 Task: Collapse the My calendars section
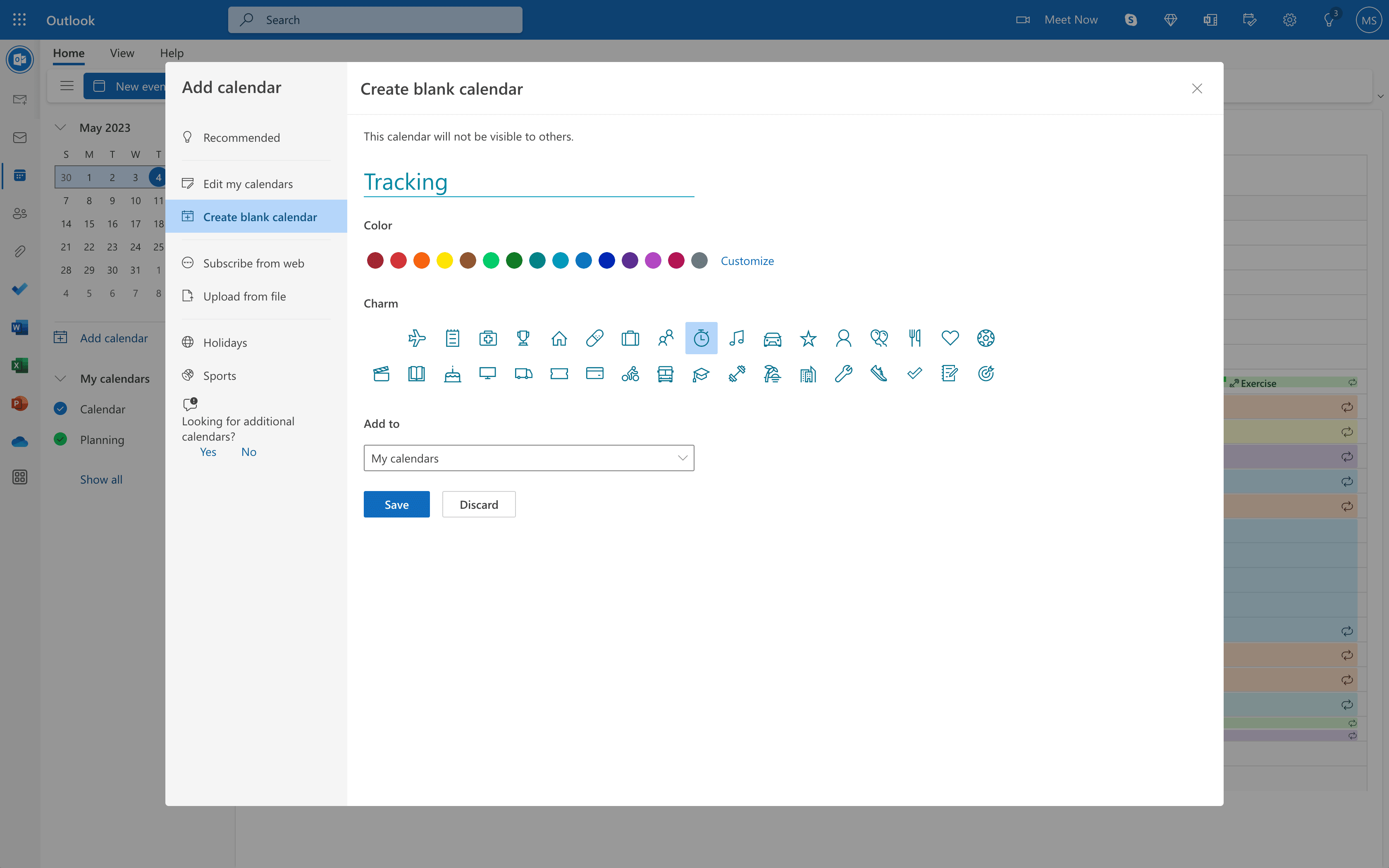(x=61, y=378)
